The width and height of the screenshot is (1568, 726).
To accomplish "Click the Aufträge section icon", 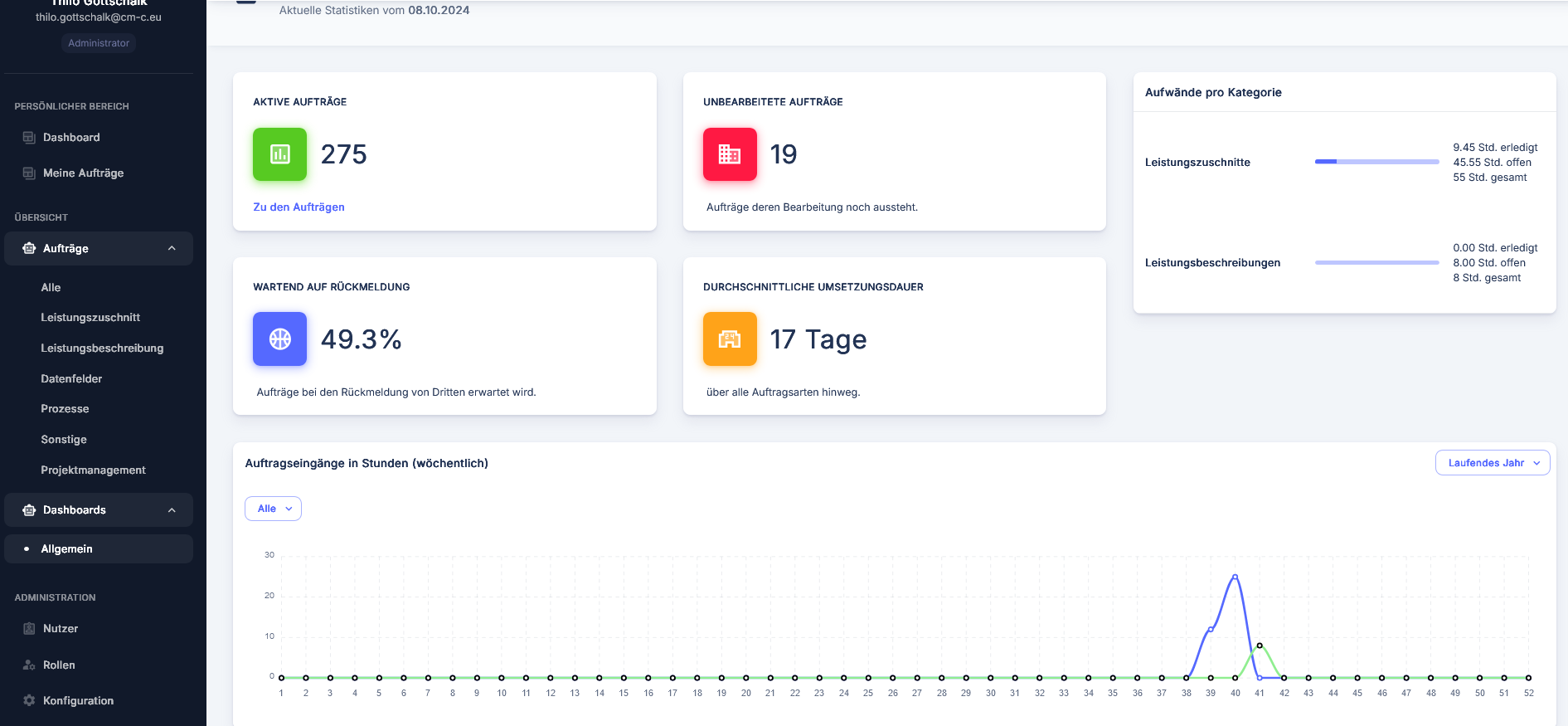I will pos(29,249).
